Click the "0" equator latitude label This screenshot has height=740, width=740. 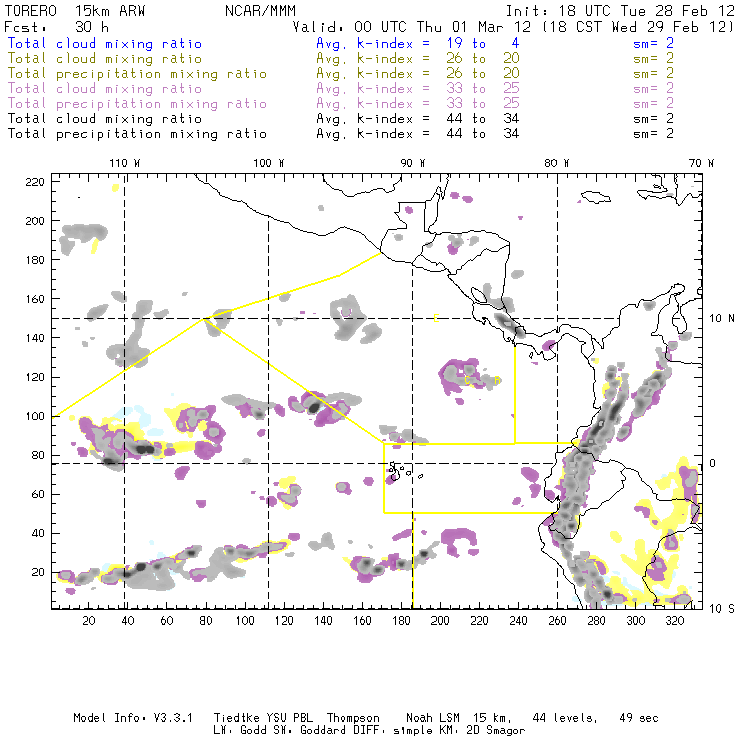coord(712,464)
